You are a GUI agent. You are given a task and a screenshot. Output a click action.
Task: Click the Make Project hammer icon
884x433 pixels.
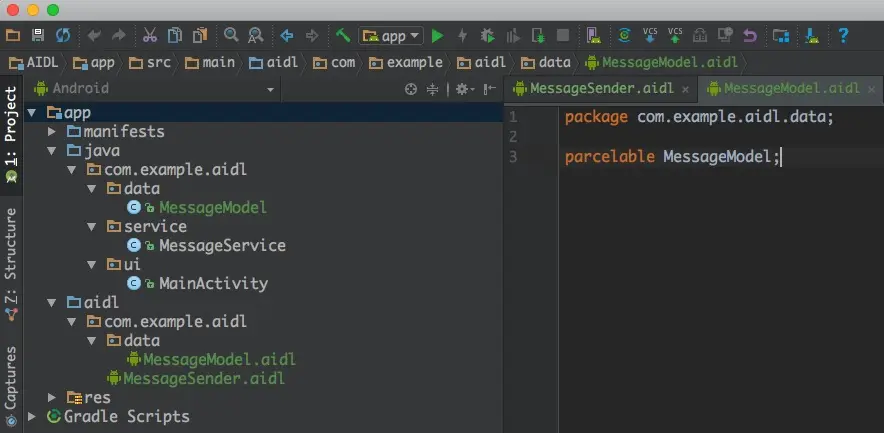click(x=343, y=36)
